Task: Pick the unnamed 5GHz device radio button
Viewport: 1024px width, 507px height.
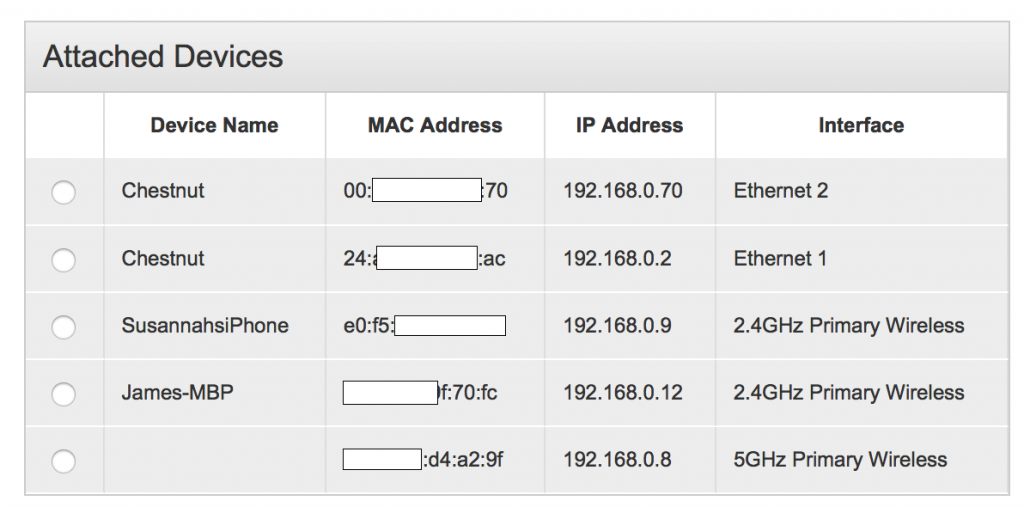Action: (x=63, y=461)
